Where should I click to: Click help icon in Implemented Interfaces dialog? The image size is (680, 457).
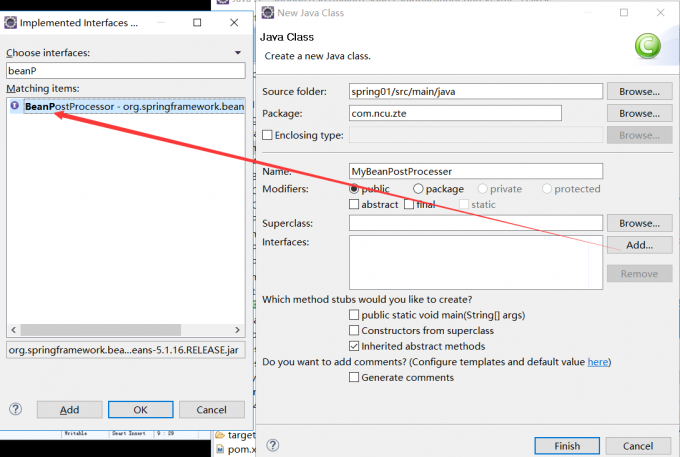16,409
